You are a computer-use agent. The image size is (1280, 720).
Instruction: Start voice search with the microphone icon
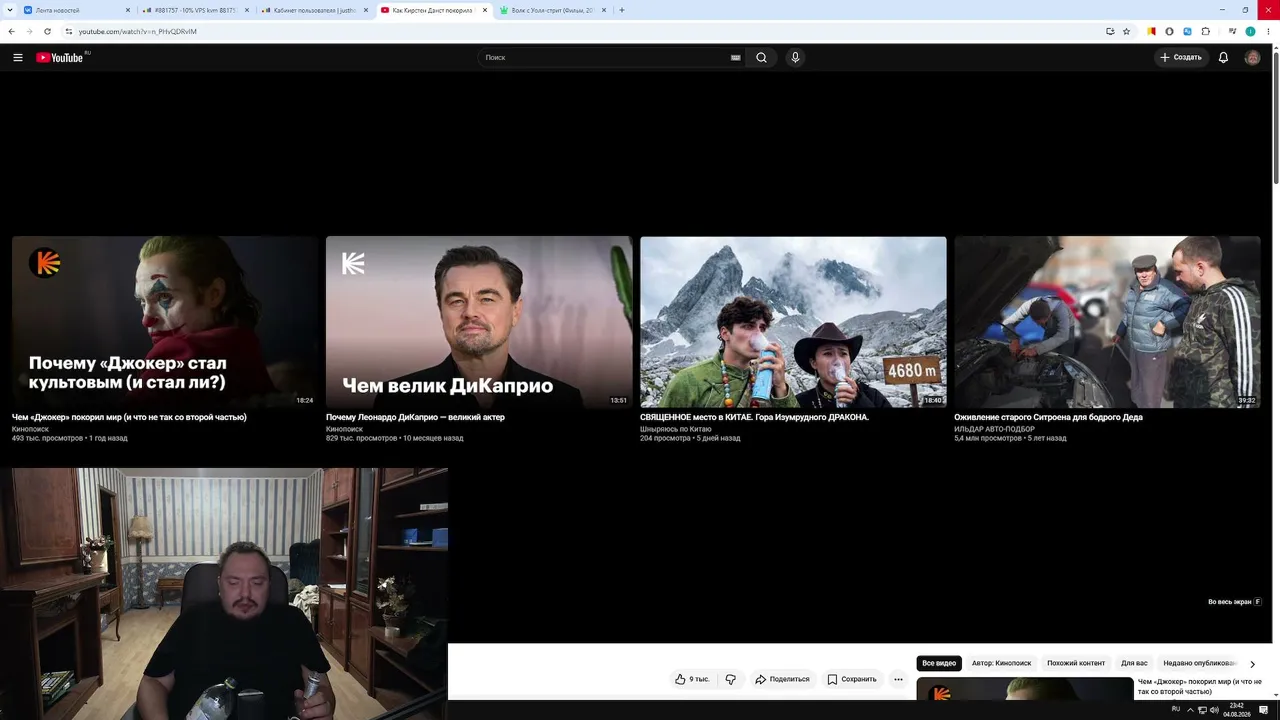pyautogui.click(x=795, y=58)
